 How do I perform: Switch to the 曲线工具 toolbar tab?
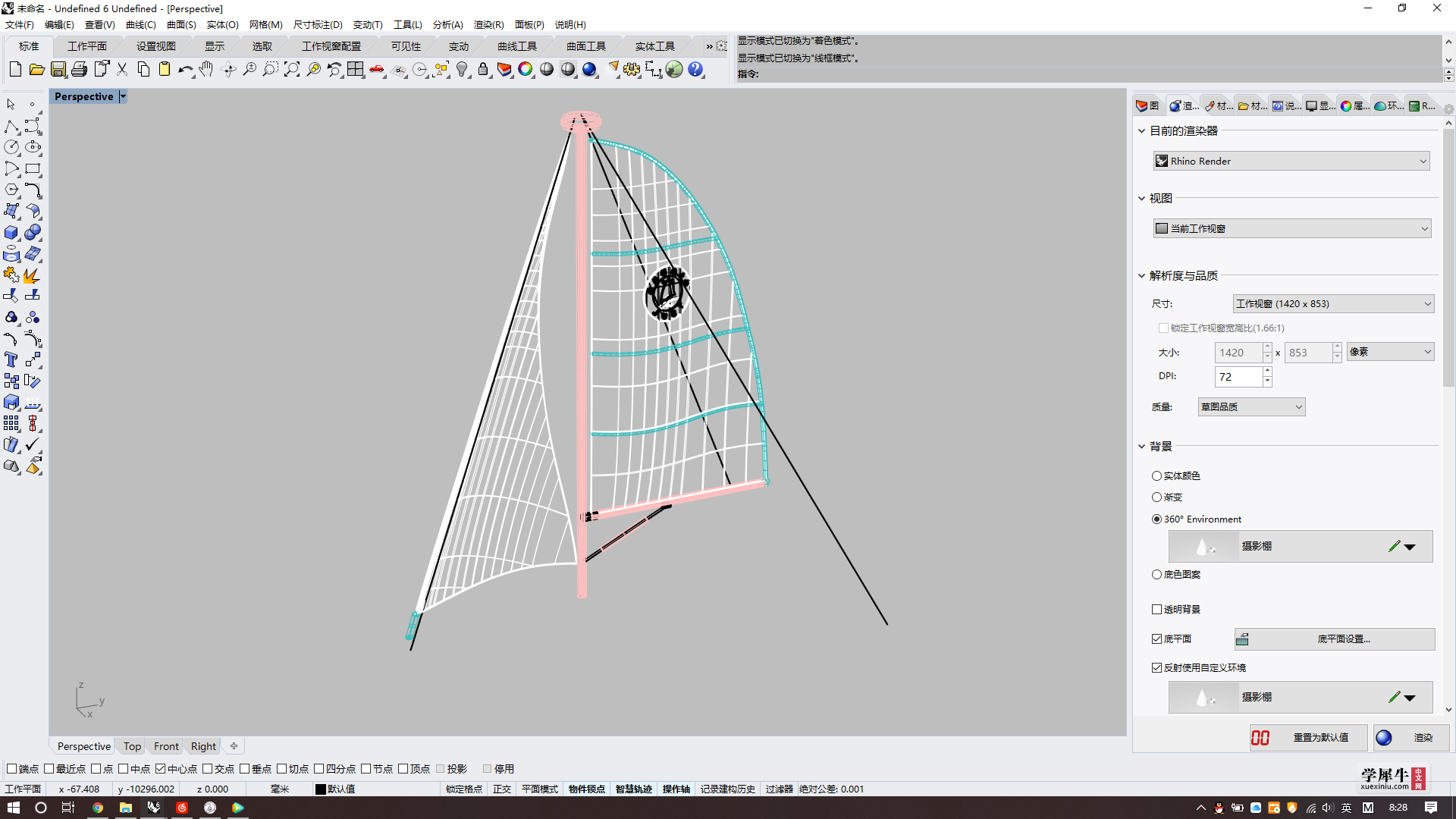(x=517, y=47)
